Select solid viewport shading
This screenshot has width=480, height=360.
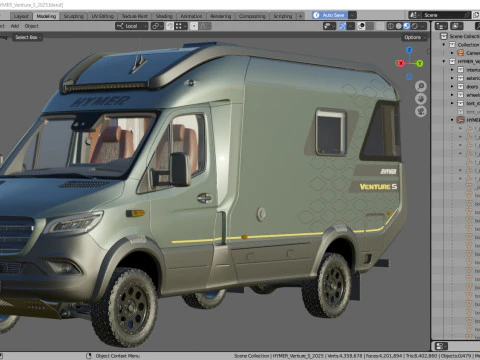pyautogui.click(x=399, y=26)
